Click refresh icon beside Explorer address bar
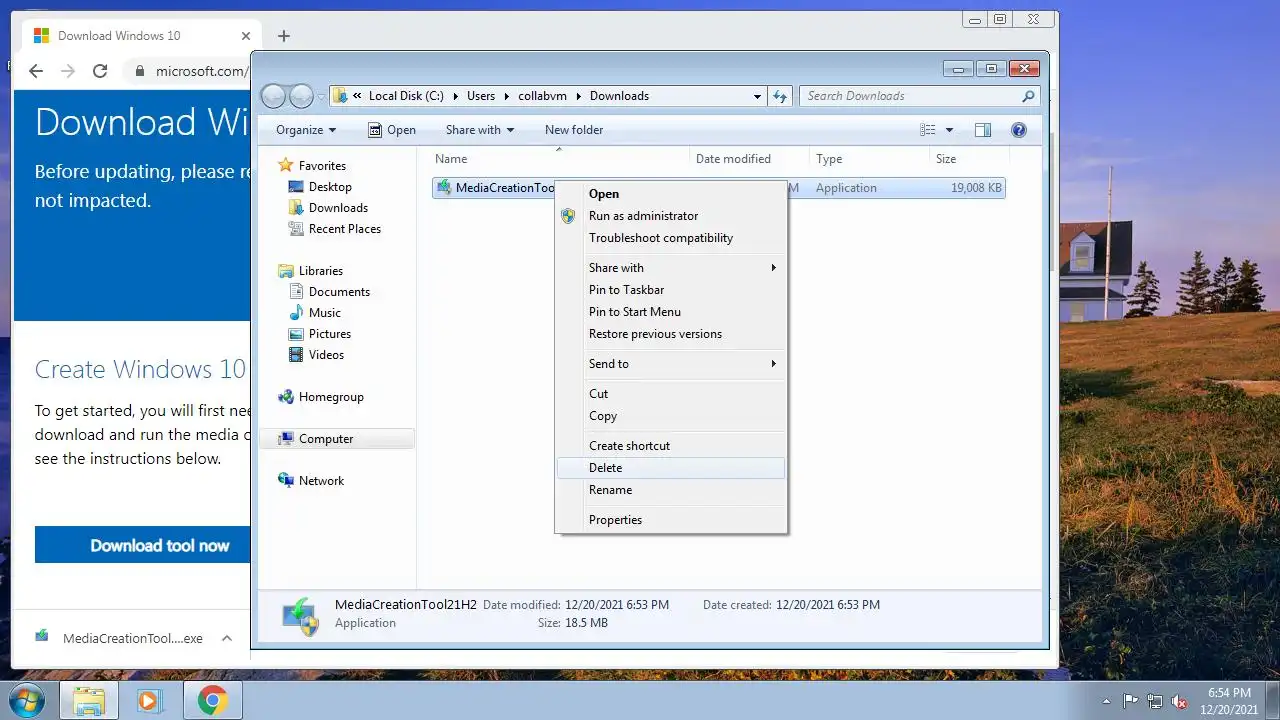 tap(782, 96)
